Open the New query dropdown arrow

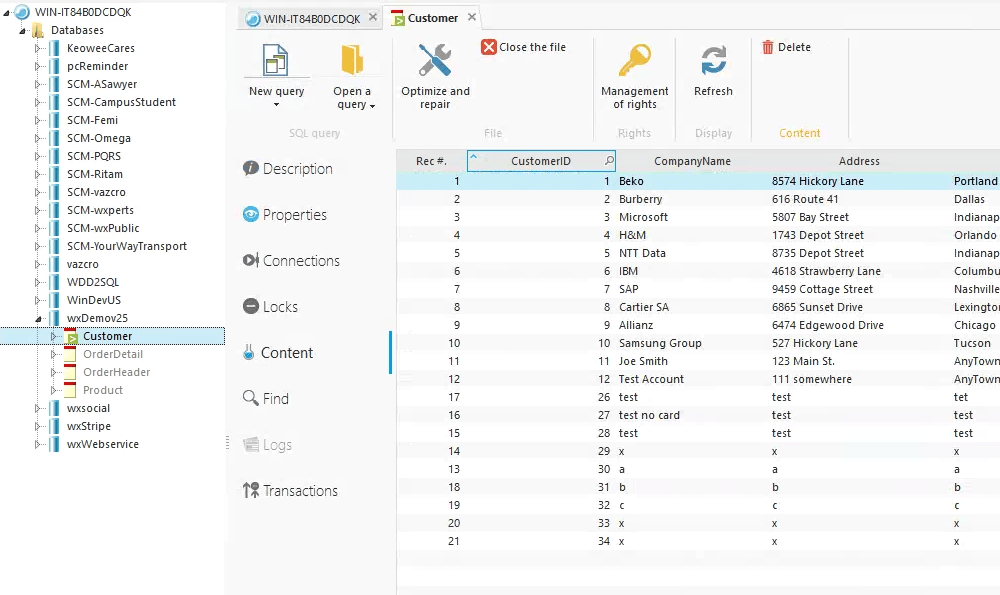tap(276, 105)
